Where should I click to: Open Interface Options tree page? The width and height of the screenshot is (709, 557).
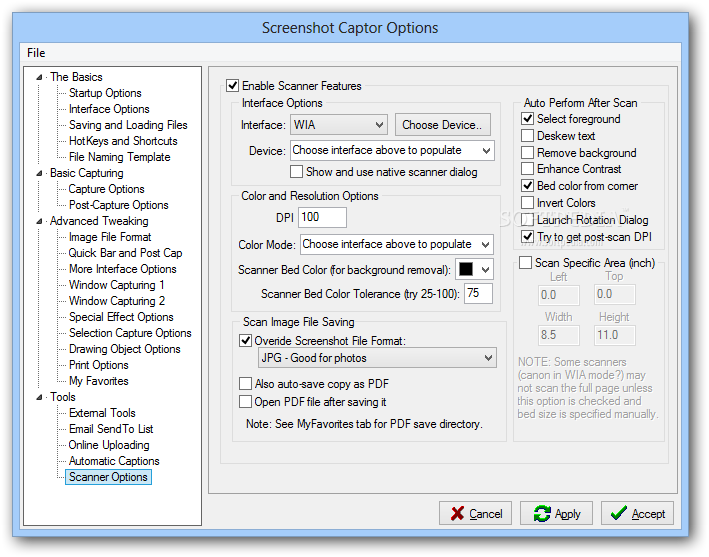click(x=109, y=109)
